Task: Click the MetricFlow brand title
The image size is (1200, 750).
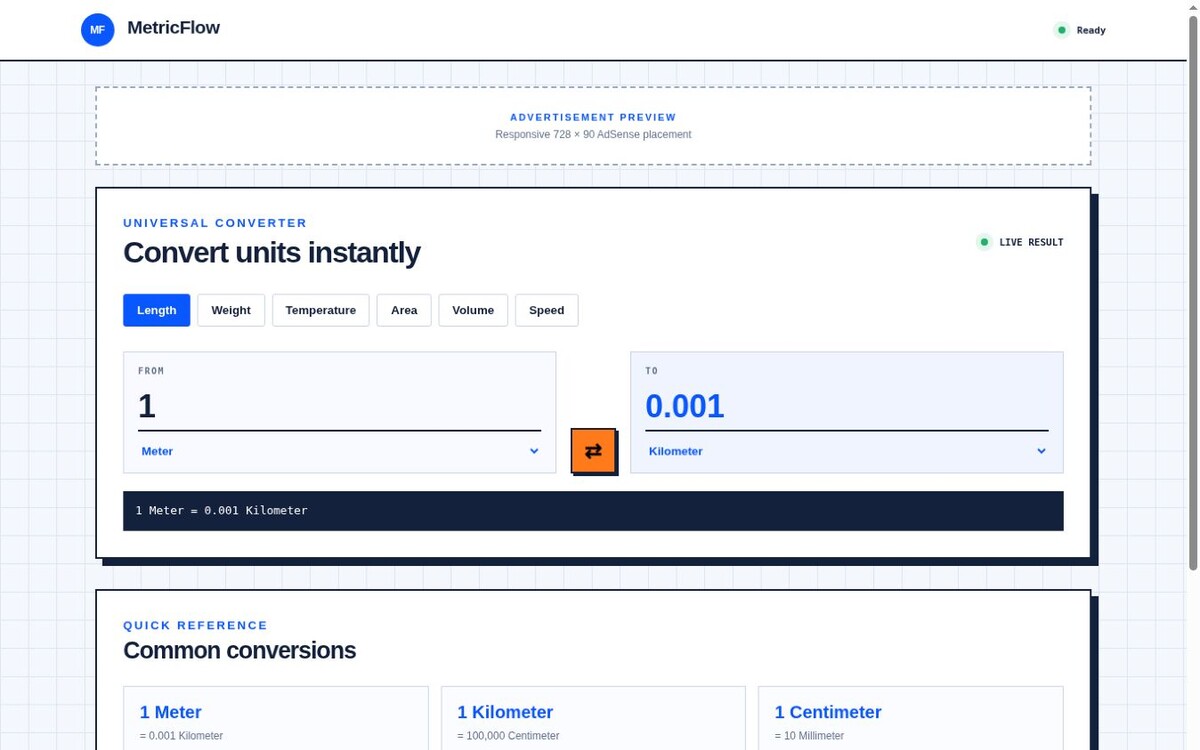Action: click(x=174, y=28)
